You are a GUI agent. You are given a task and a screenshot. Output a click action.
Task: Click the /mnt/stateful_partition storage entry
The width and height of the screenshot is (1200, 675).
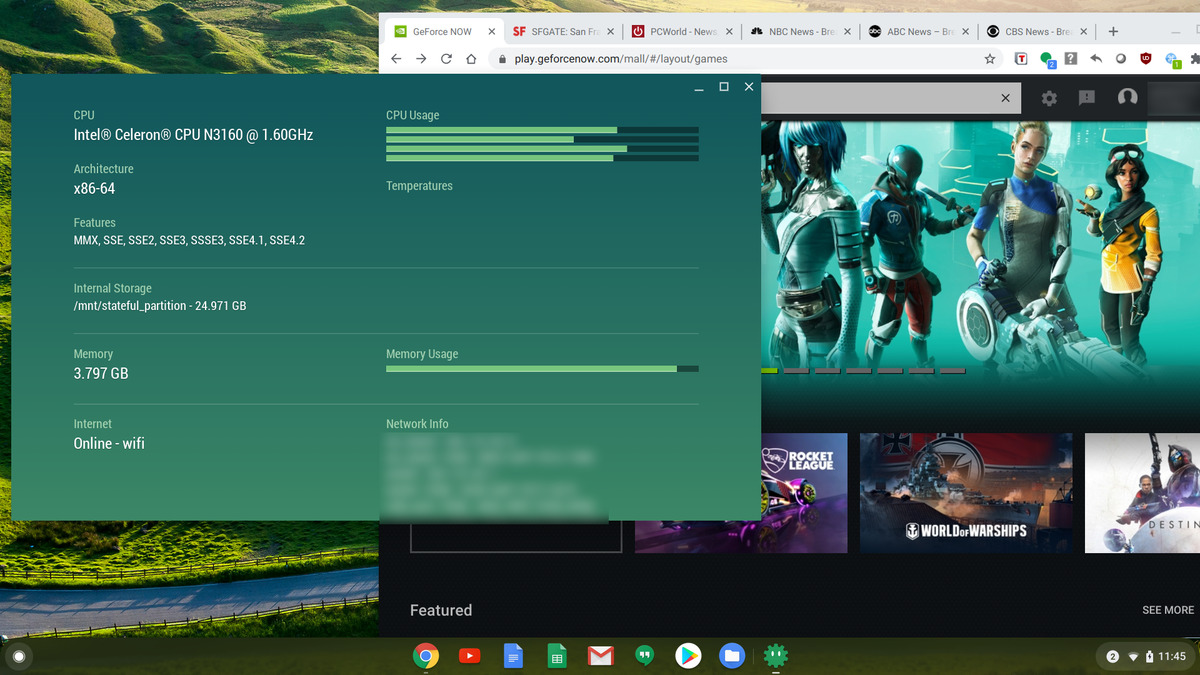tap(160, 305)
